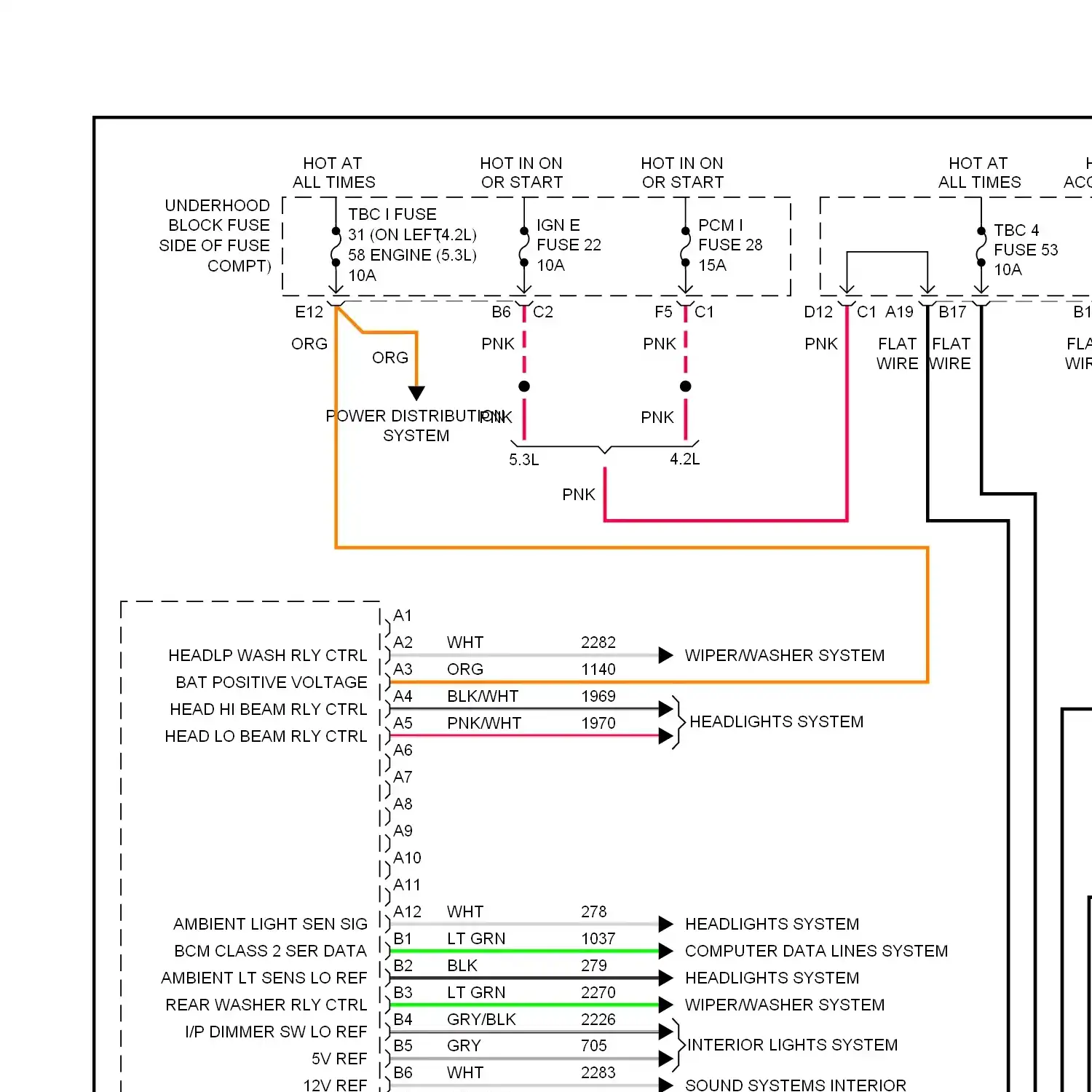Click the 12V REF label
1092x1092 pixels.
pos(335,1085)
